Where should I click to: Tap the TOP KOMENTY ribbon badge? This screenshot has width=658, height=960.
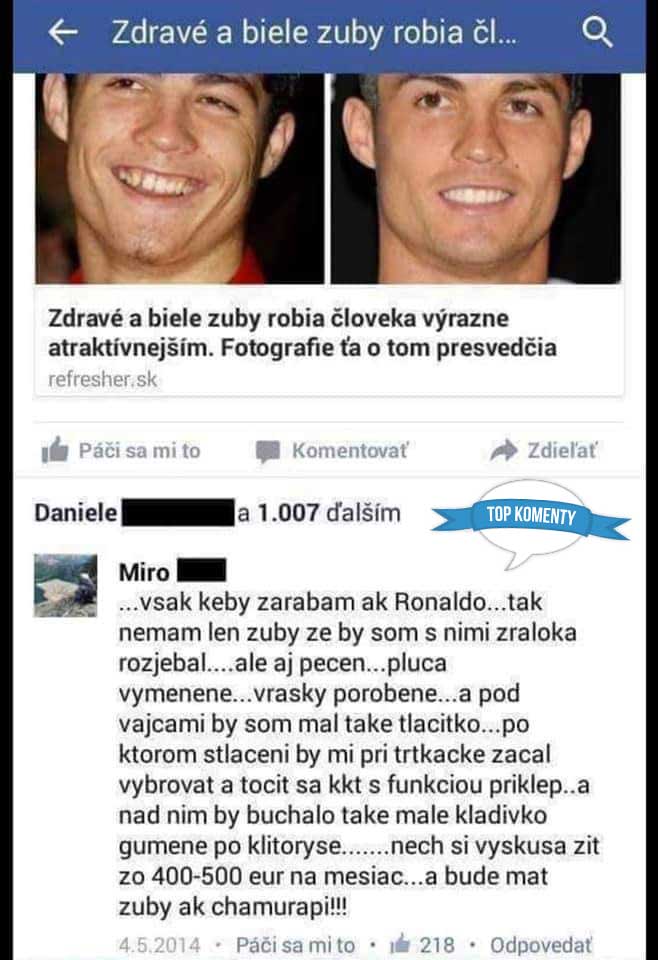531,517
